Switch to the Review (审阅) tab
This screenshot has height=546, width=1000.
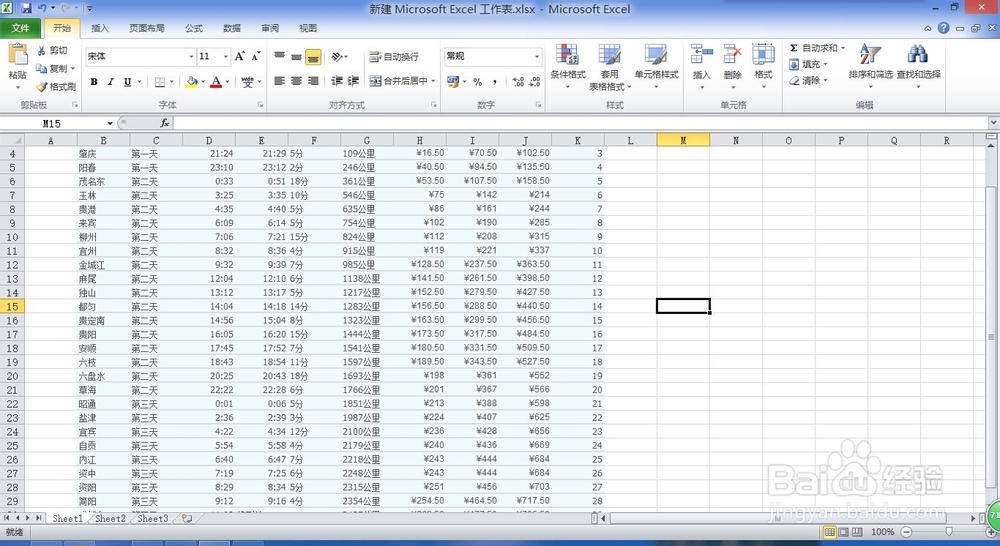point(270,28)
